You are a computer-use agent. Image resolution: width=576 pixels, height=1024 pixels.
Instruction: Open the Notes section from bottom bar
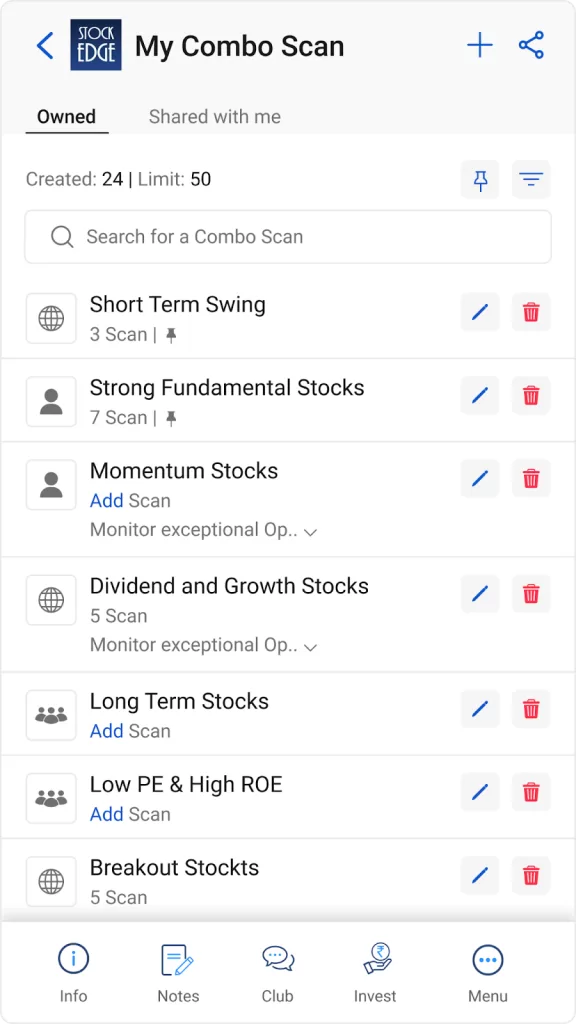pos(178,968)
